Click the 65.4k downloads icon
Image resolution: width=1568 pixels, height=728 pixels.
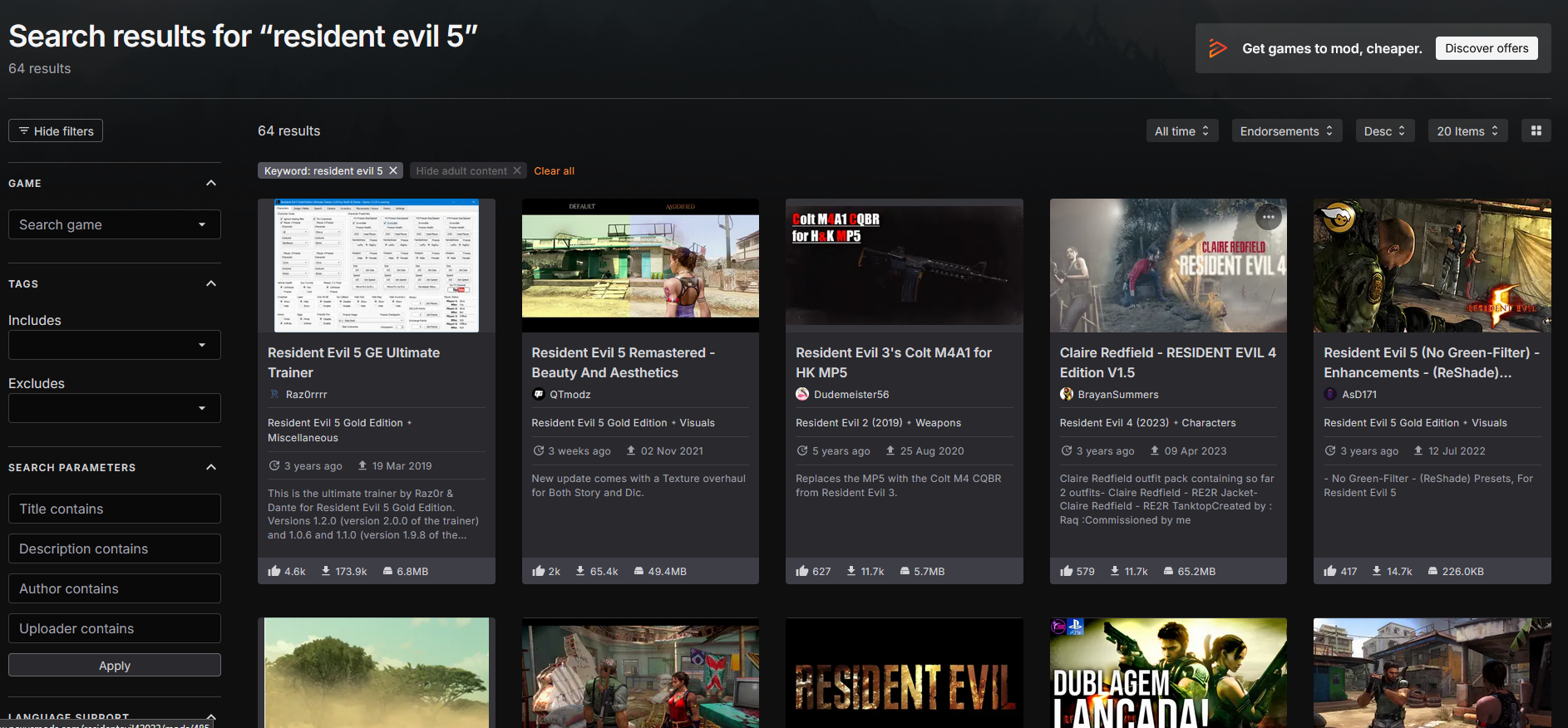(580, 571)
